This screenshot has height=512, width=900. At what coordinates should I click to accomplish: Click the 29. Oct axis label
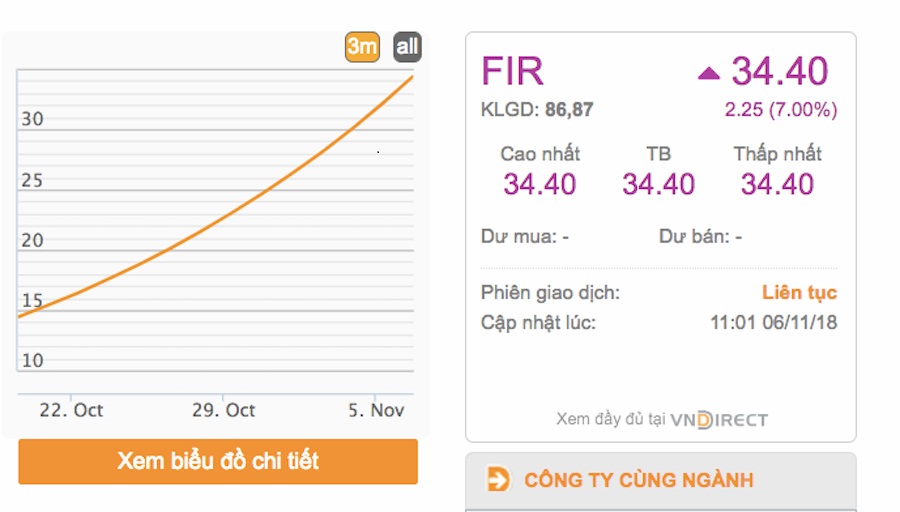(x=223, y=410)
